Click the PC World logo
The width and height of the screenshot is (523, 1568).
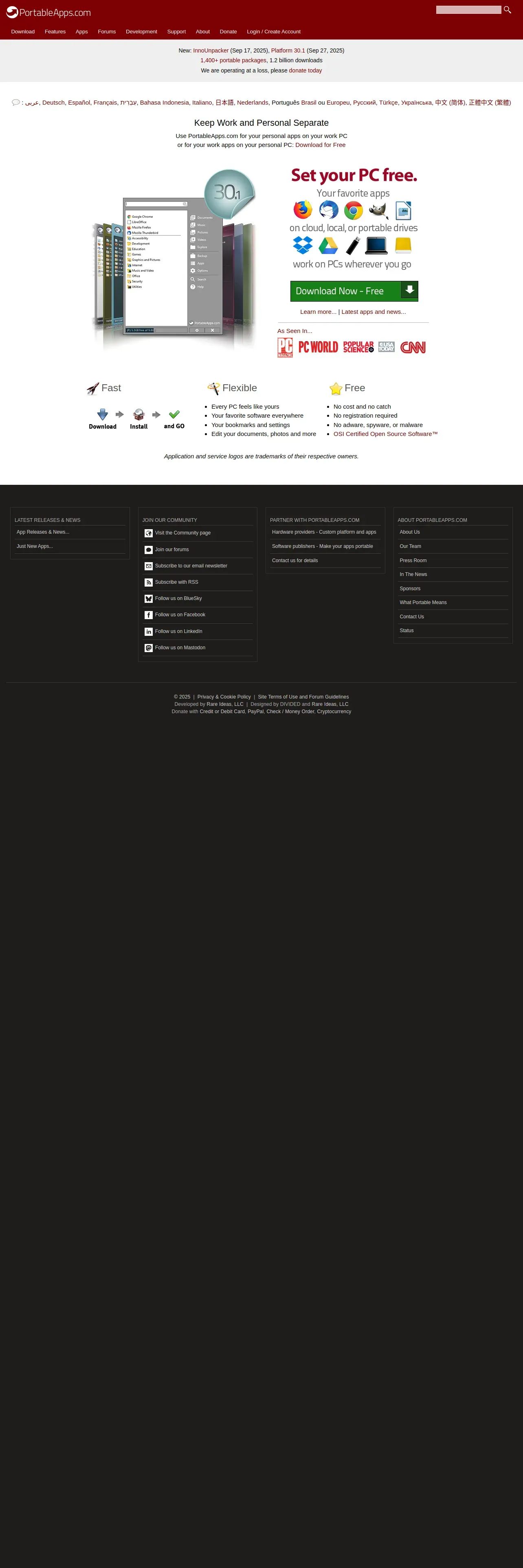point(318,347)
